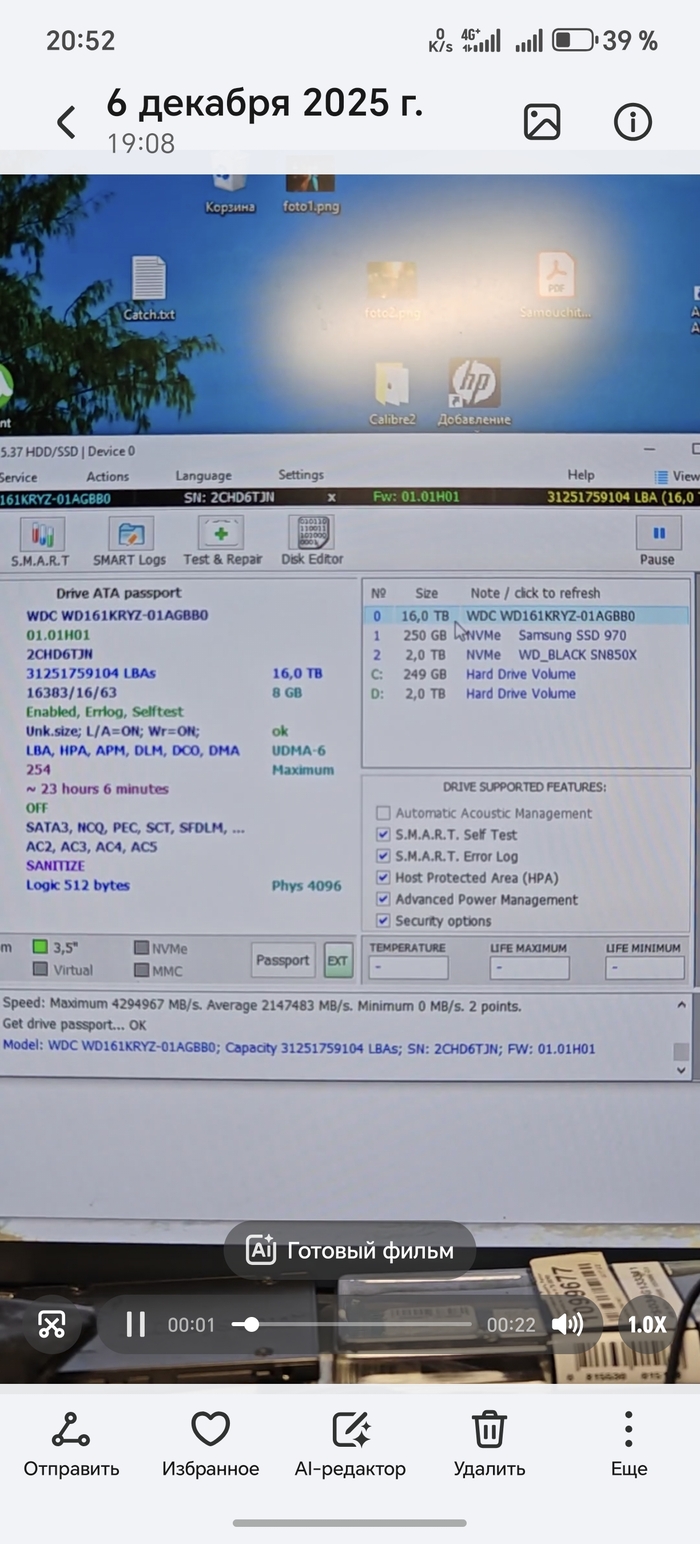Open the Samouchit PDF desktop file
The image size is (700, 1544).
click(555, 285)
